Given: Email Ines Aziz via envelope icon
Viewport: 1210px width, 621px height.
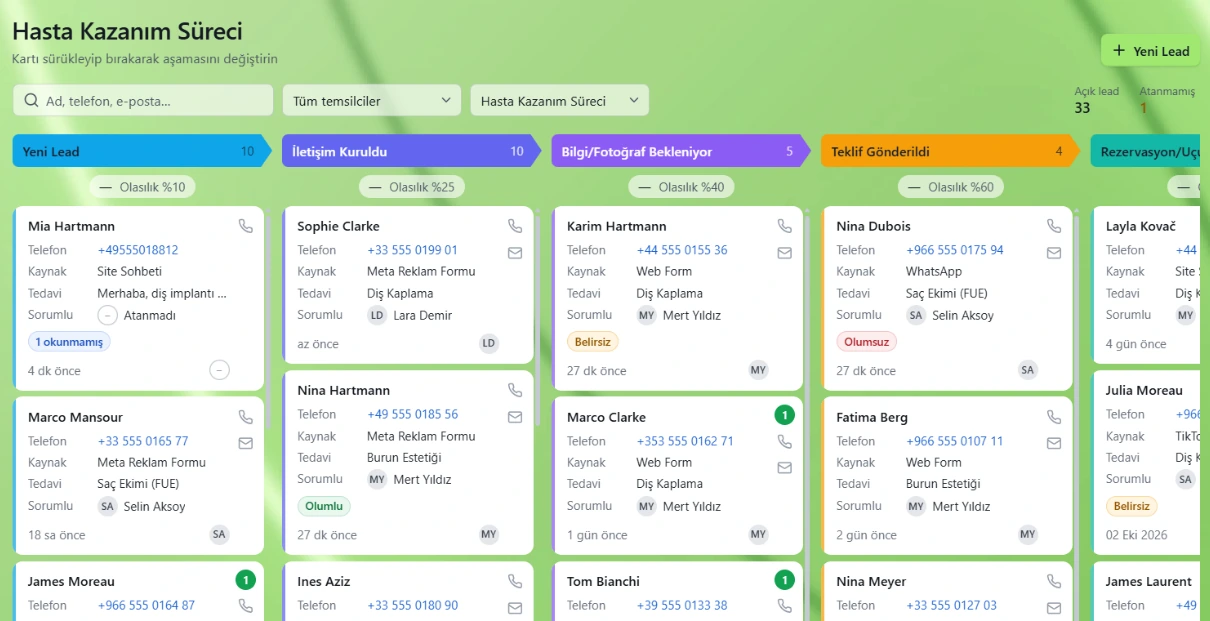Looking at the screenshot, I should pyautogui.click(x=515, y=608).
